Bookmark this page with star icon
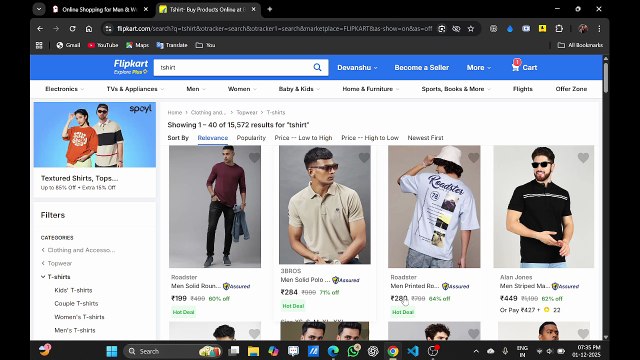This screenshot has width=640, height=360. tap(471, 29)
